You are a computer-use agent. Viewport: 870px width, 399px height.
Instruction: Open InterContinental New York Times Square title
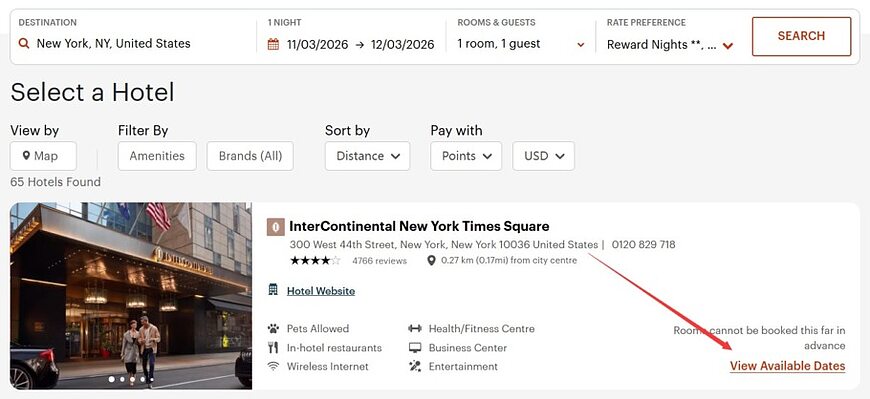pos(419,226)
